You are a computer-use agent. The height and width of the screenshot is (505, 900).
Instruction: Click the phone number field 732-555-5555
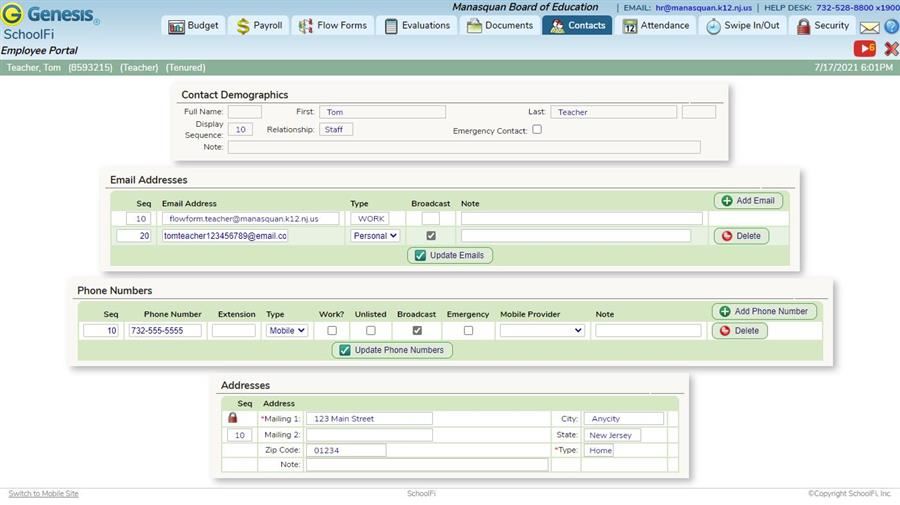click(165, 331)
